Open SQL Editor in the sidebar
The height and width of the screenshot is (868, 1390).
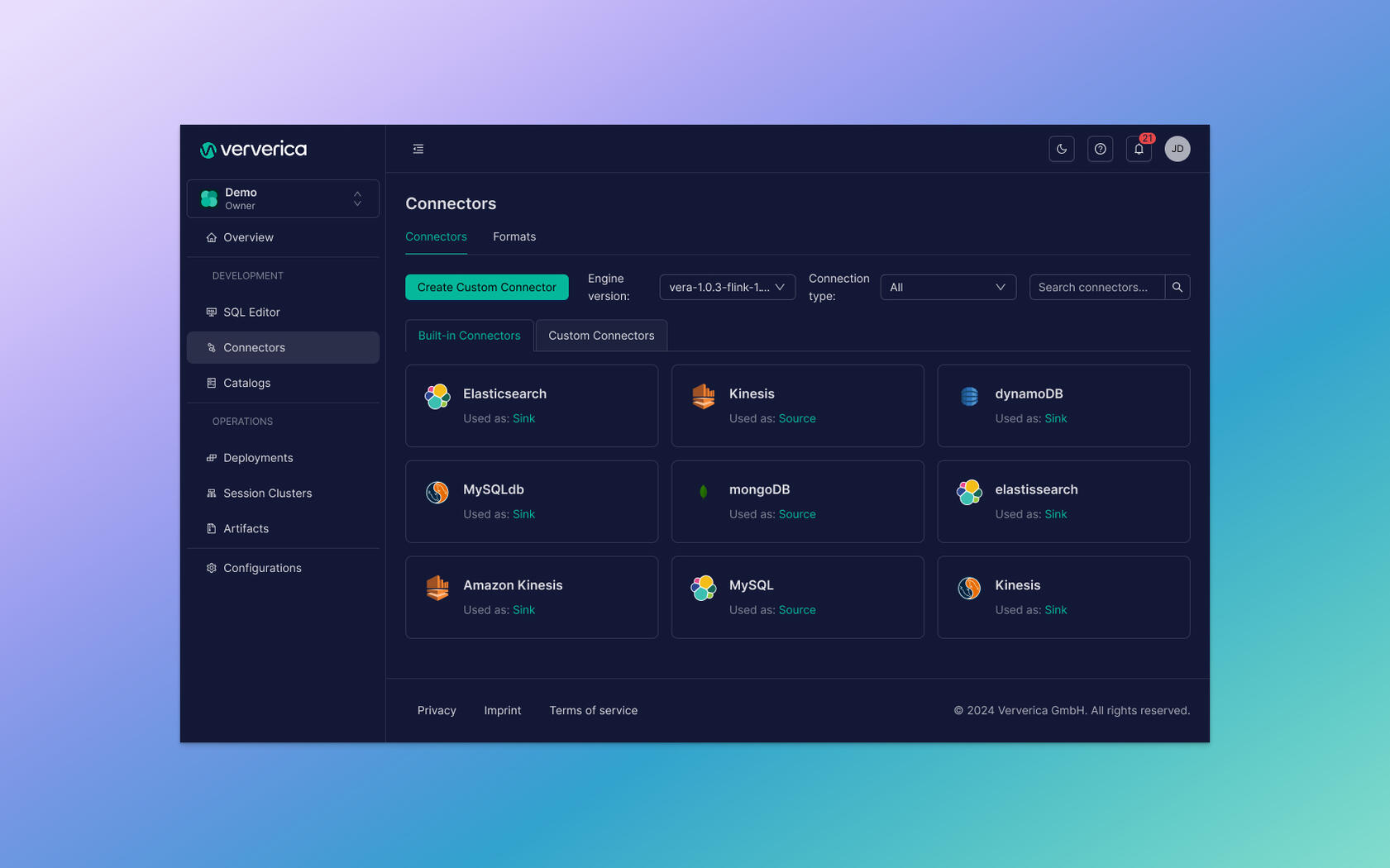click(x=251, y=312)
